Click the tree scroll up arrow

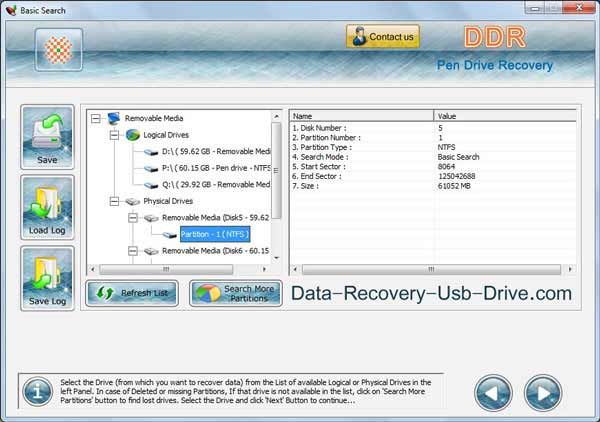(276, 116)
